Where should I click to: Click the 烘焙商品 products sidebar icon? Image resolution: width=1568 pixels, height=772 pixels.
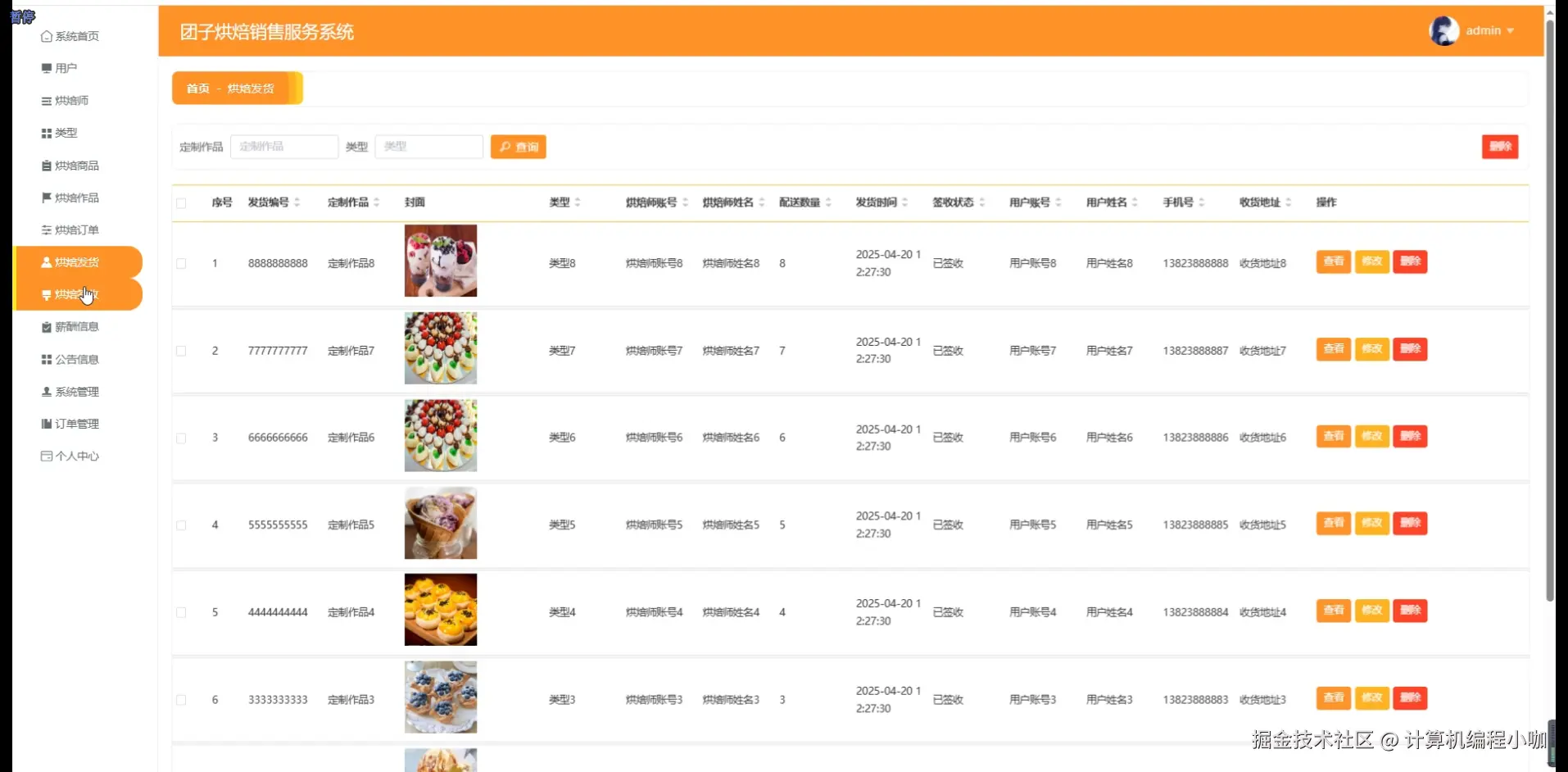pos(46,165)
